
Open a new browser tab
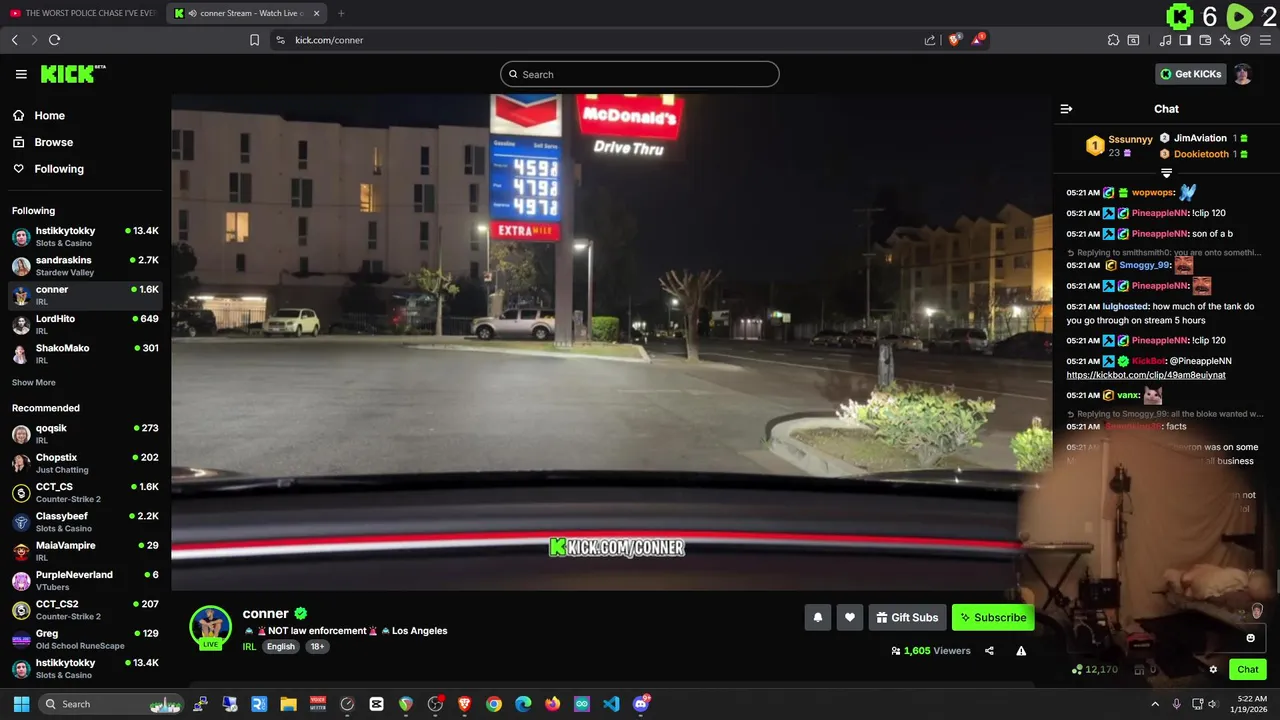click(x=341, y=13)
